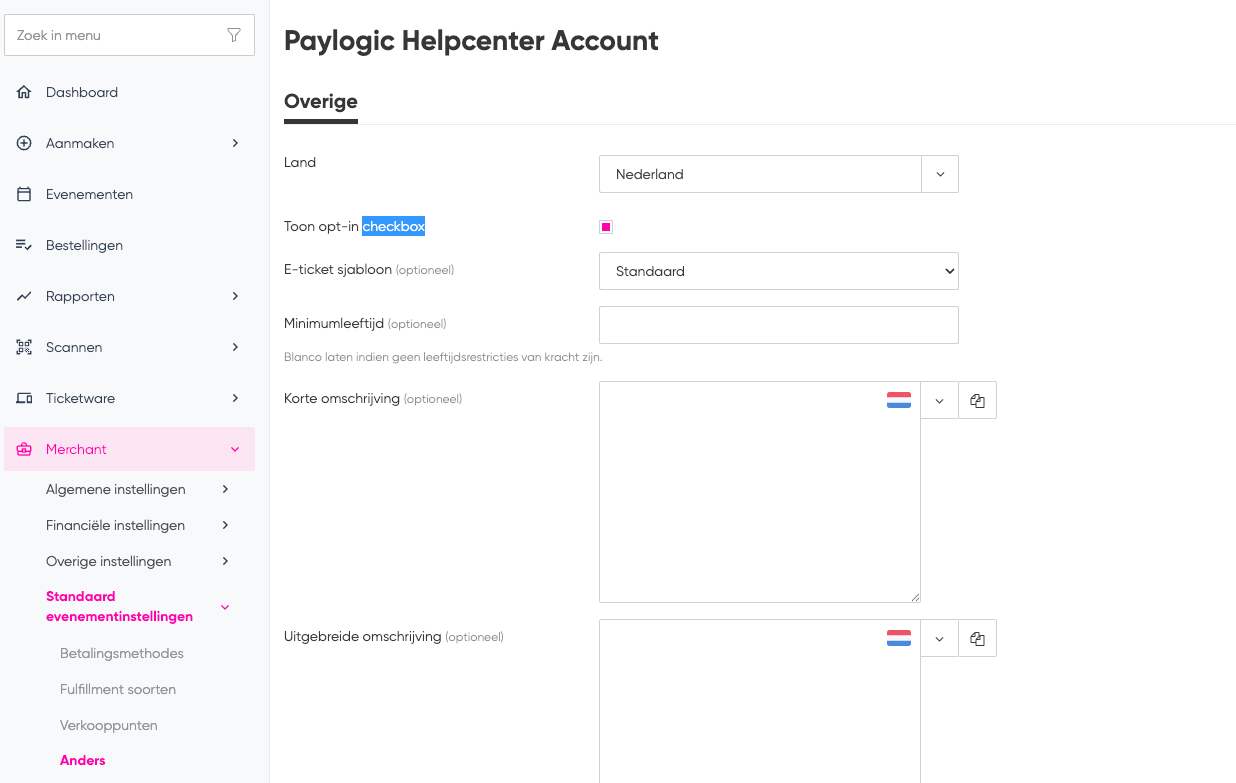Click Dutch flag in Uitgebreide omschrijving
Image resolution: width=1236 pixels, height=783 pixels.
click(899, 638)
